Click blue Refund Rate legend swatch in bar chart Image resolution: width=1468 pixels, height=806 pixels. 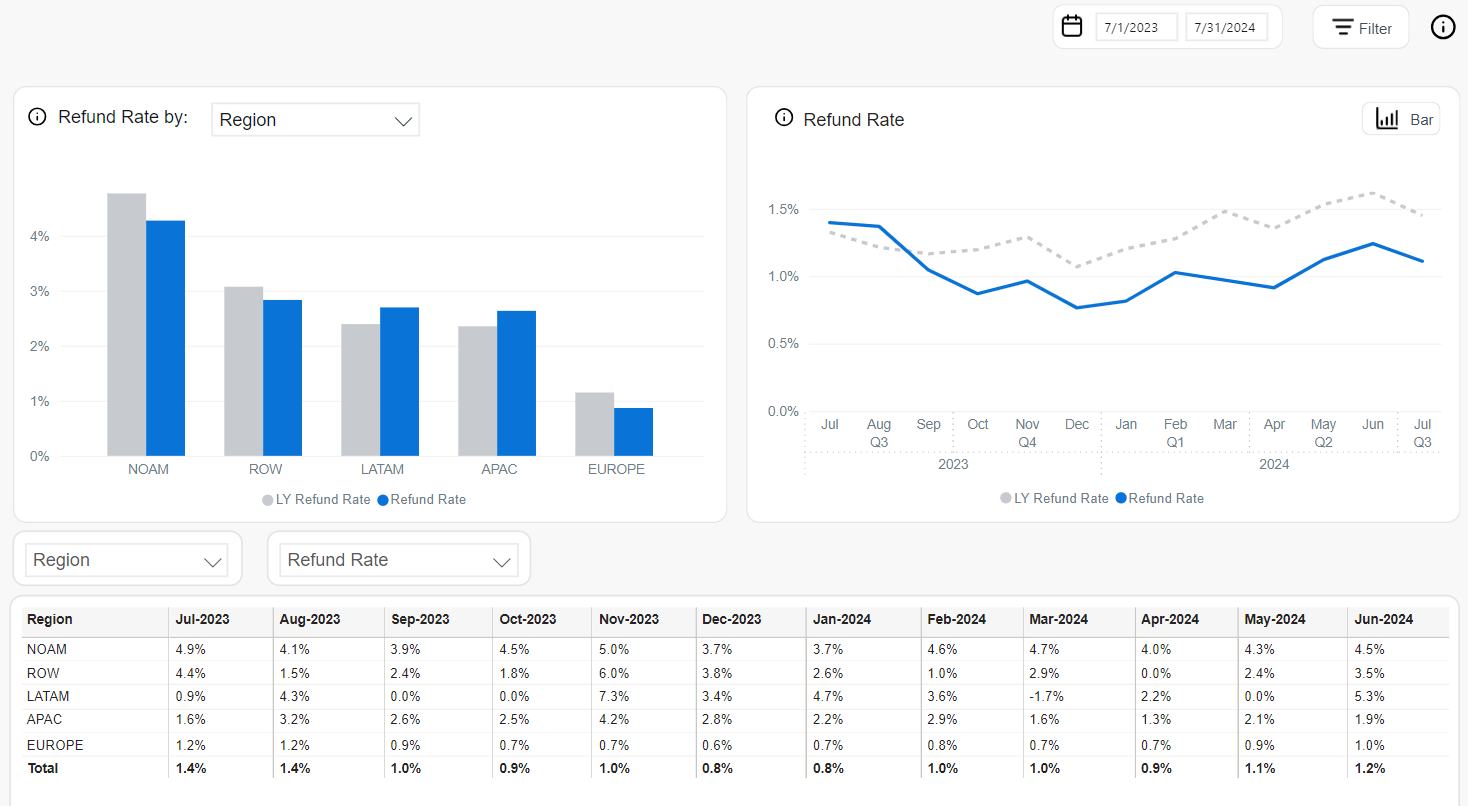pyautogui.click(x=383, y=500)
